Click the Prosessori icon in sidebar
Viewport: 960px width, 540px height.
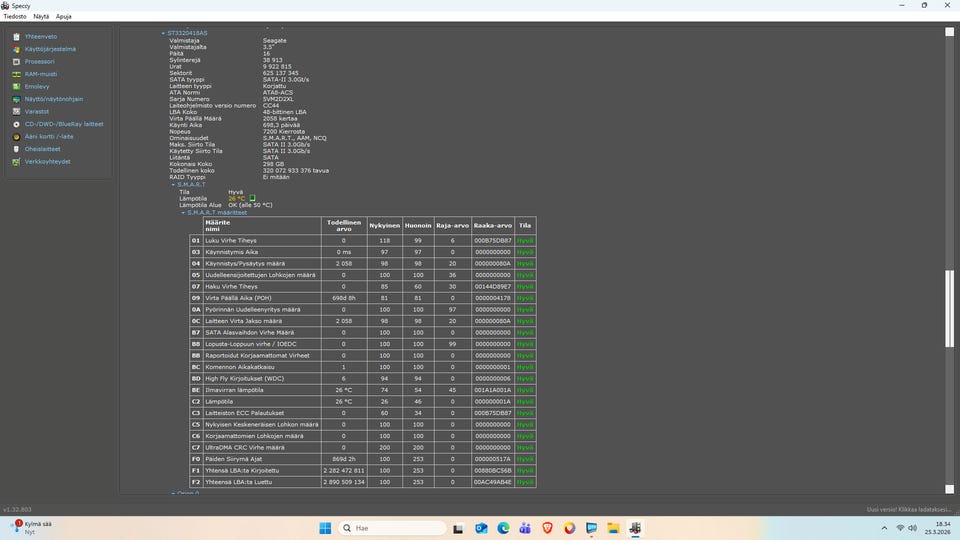[x=15, y=61]
